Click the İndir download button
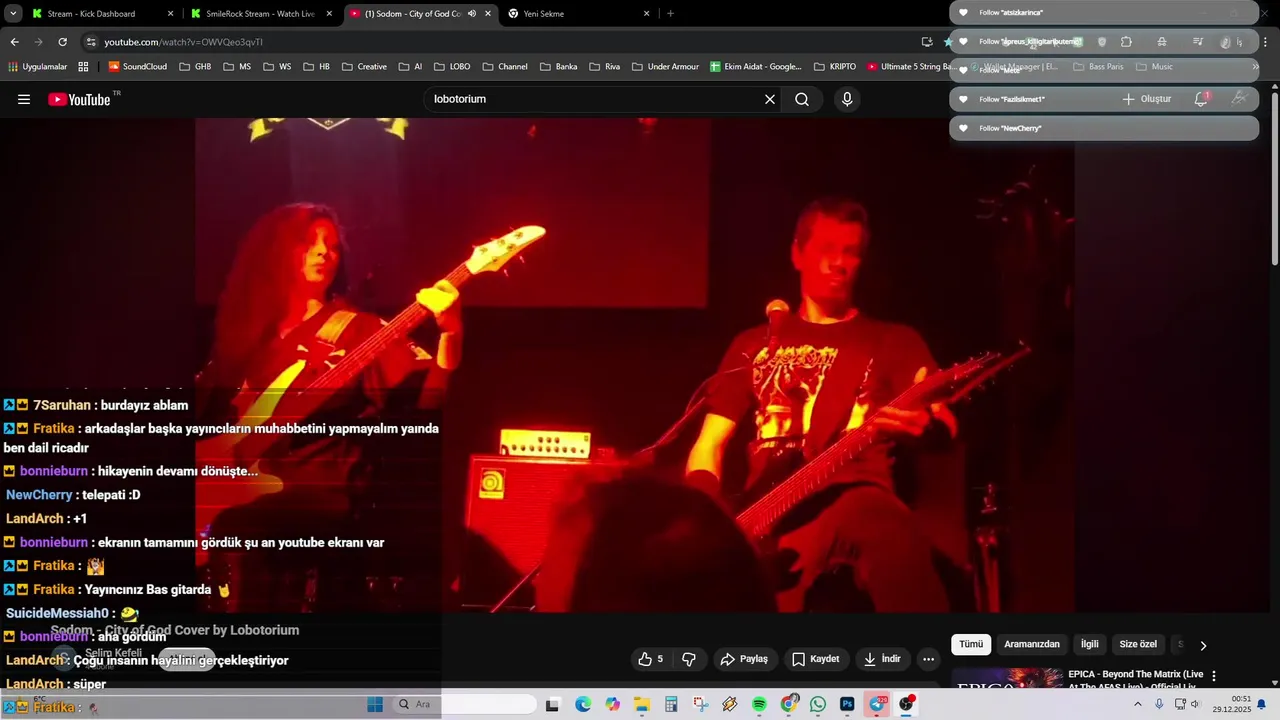The height and width of the screenshot is (720, 1280). coord(882,659)
